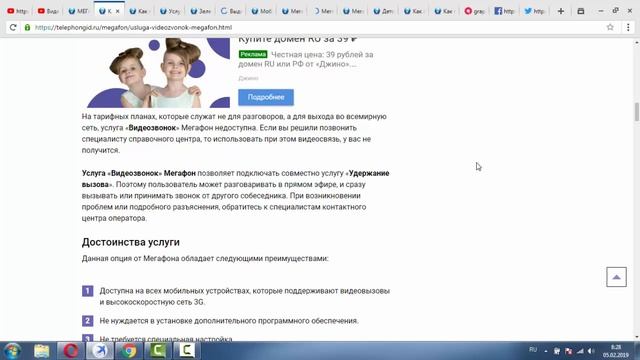The image size is (640, 360).
Task: Click the heading 'Достоинства услуги'
Action: (131, 242)
